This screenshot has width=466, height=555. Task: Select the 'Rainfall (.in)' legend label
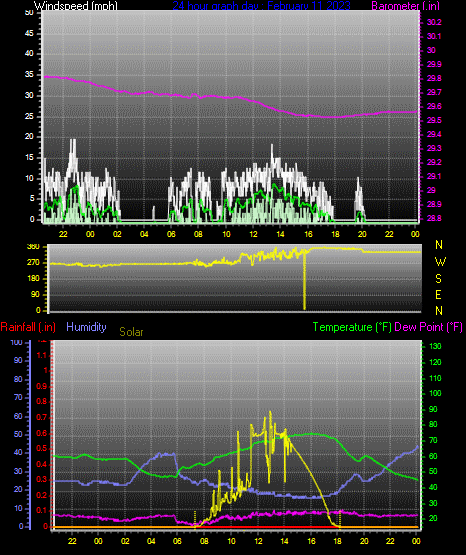28,327
